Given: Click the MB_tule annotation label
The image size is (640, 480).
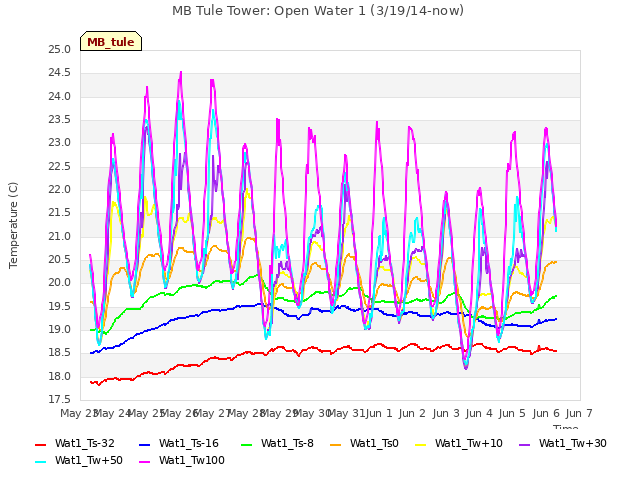Looking at the screenshot, I should click(111, 42).
